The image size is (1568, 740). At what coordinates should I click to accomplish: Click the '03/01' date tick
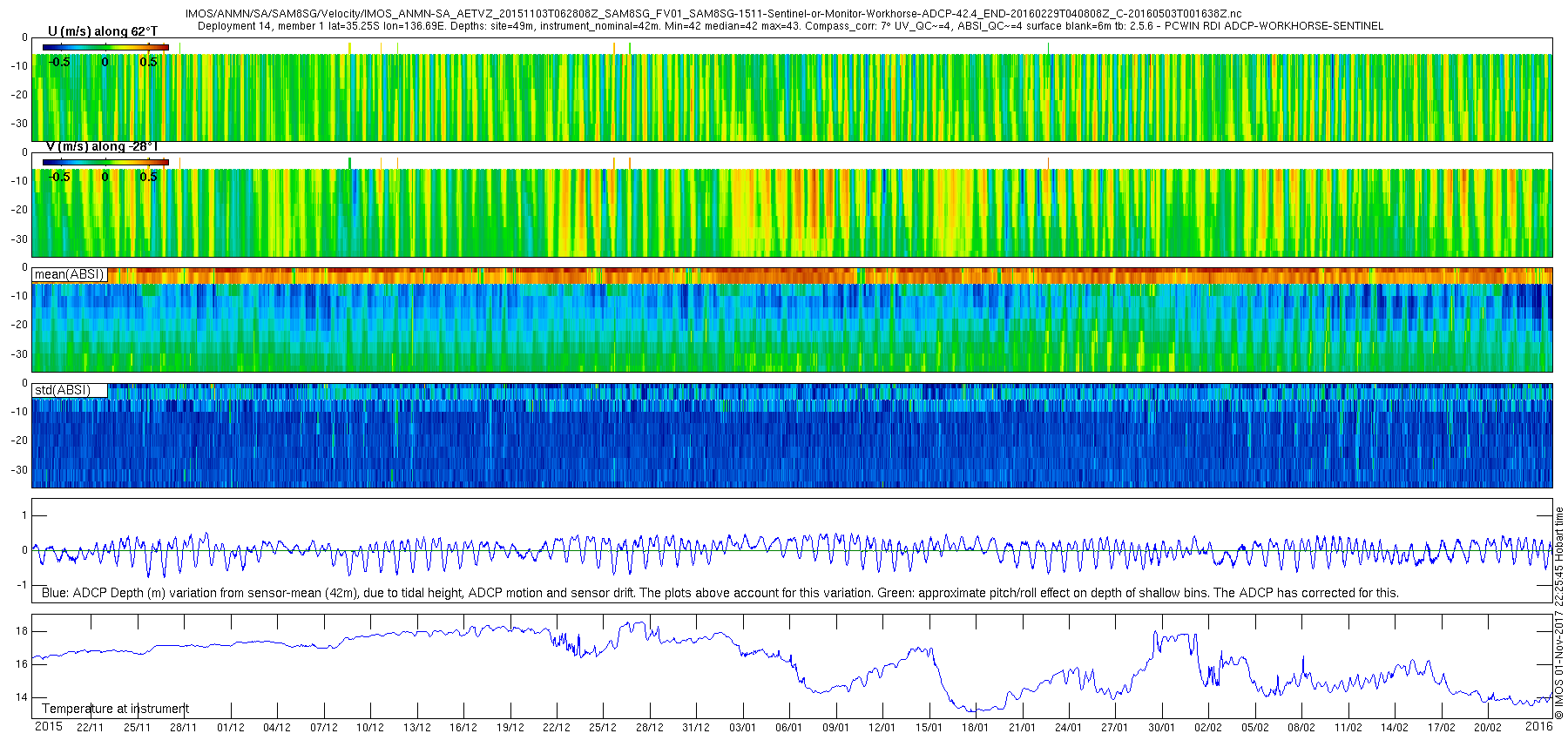[x=743, y=728]
